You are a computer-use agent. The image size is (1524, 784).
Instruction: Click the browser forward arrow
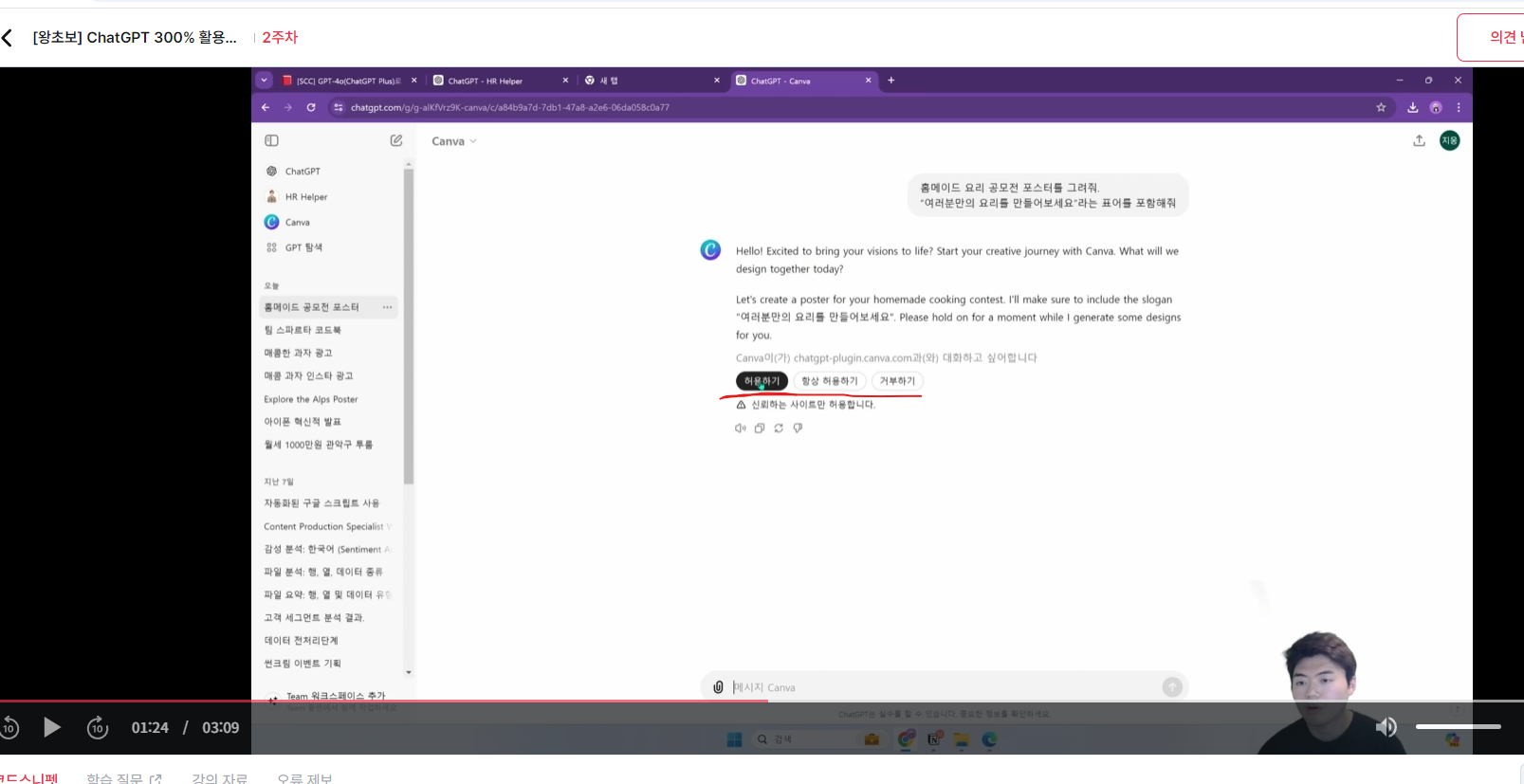click(x=288, y=107)
